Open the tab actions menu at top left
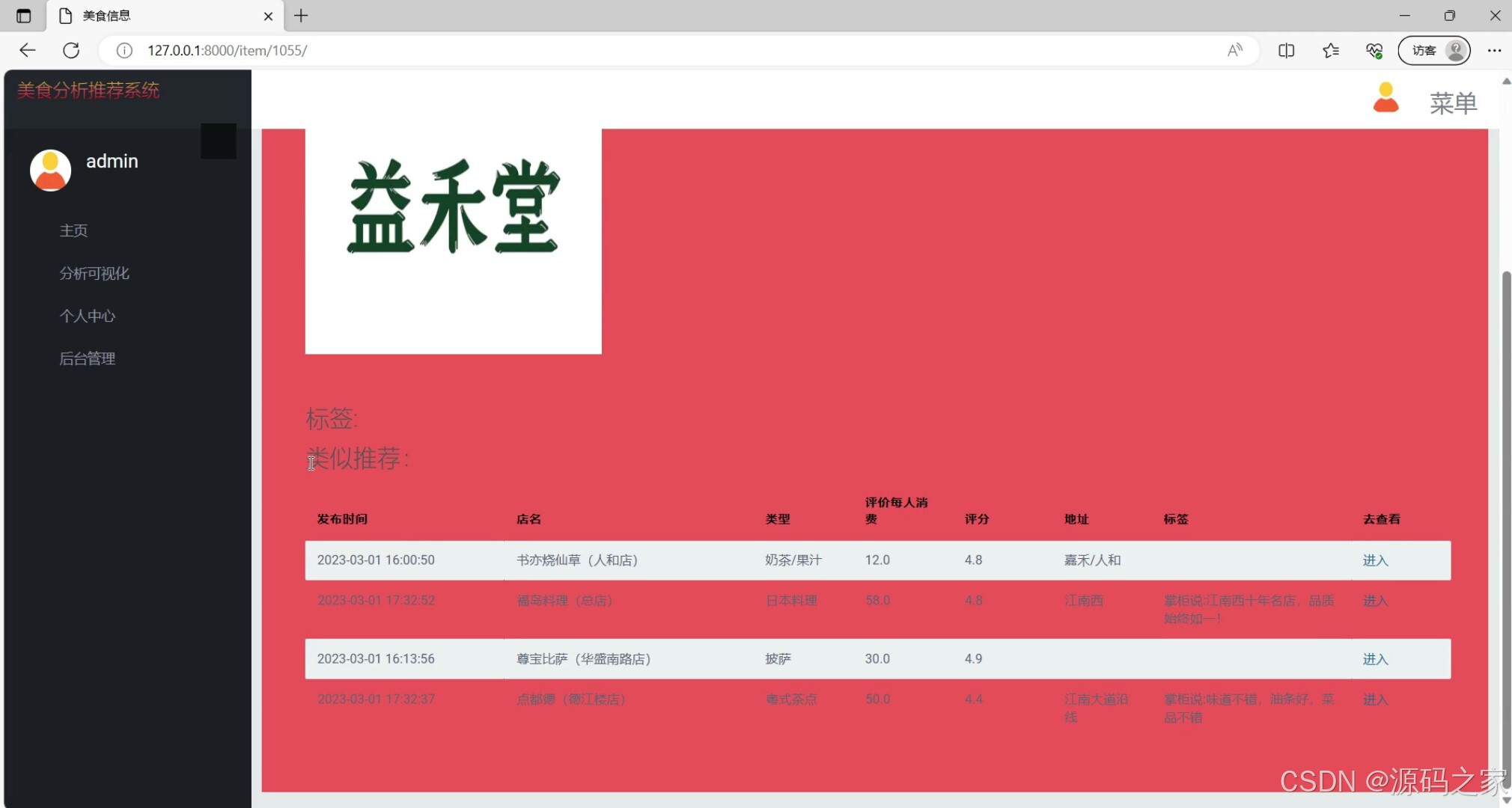Screen dimensions: 1512x808 point(22,15)
